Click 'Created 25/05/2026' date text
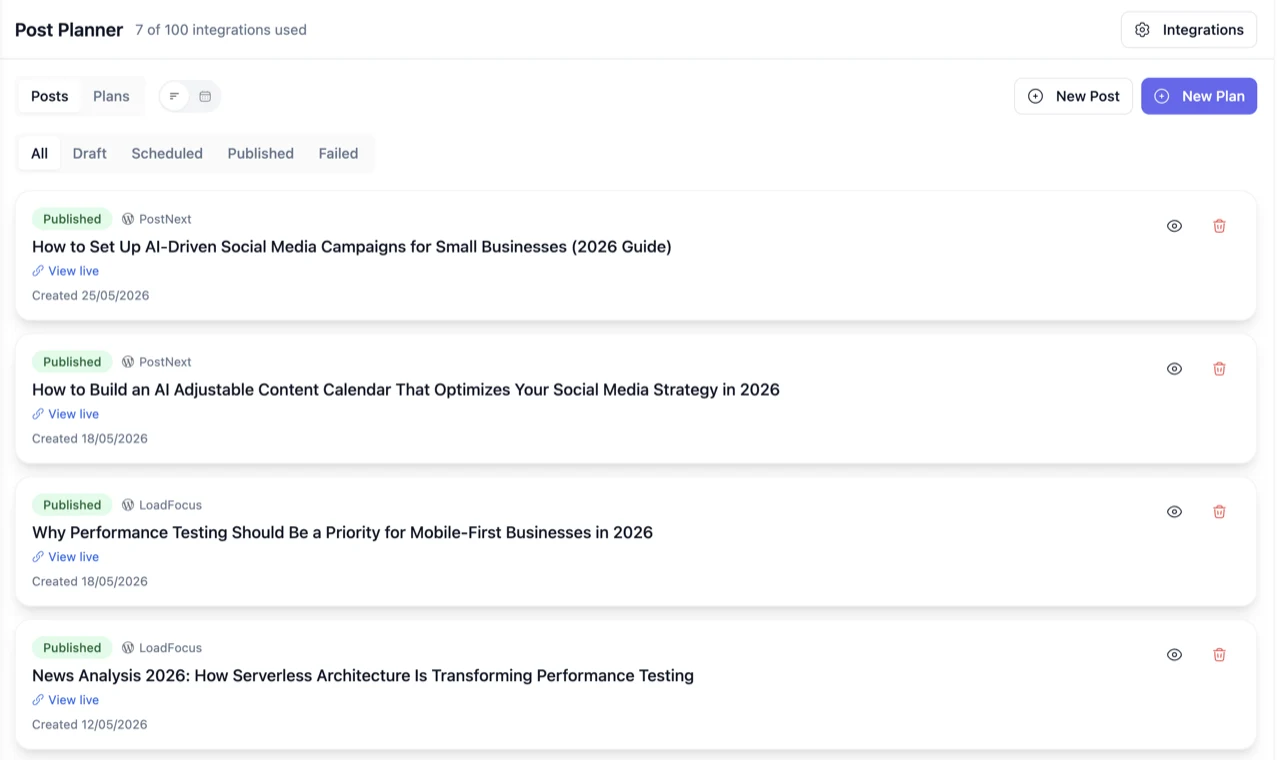 (x=90, y=295)
